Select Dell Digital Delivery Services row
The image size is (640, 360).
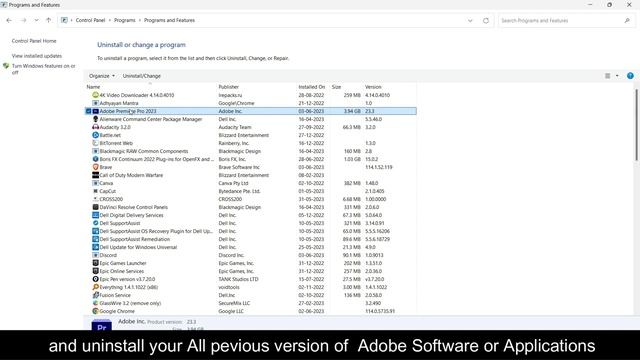click(x=251, y=215)
